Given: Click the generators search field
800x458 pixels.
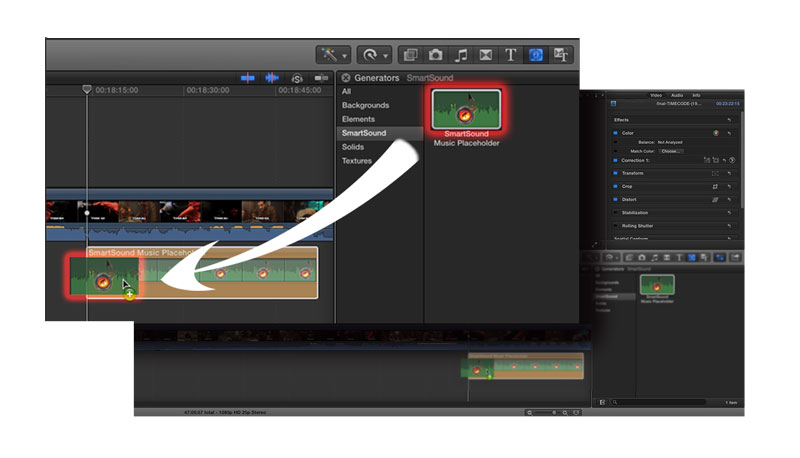Looking at the screenshot, I should pos(659,402).
